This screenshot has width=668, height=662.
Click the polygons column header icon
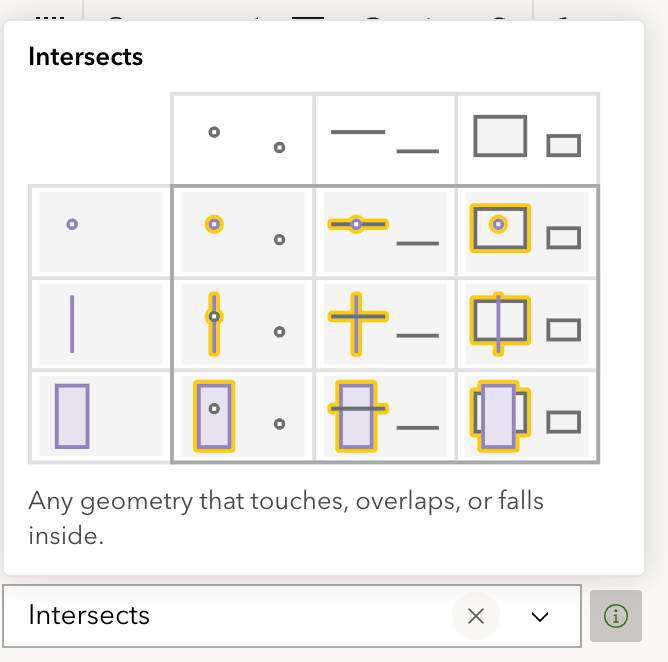(x=527, y=139)
